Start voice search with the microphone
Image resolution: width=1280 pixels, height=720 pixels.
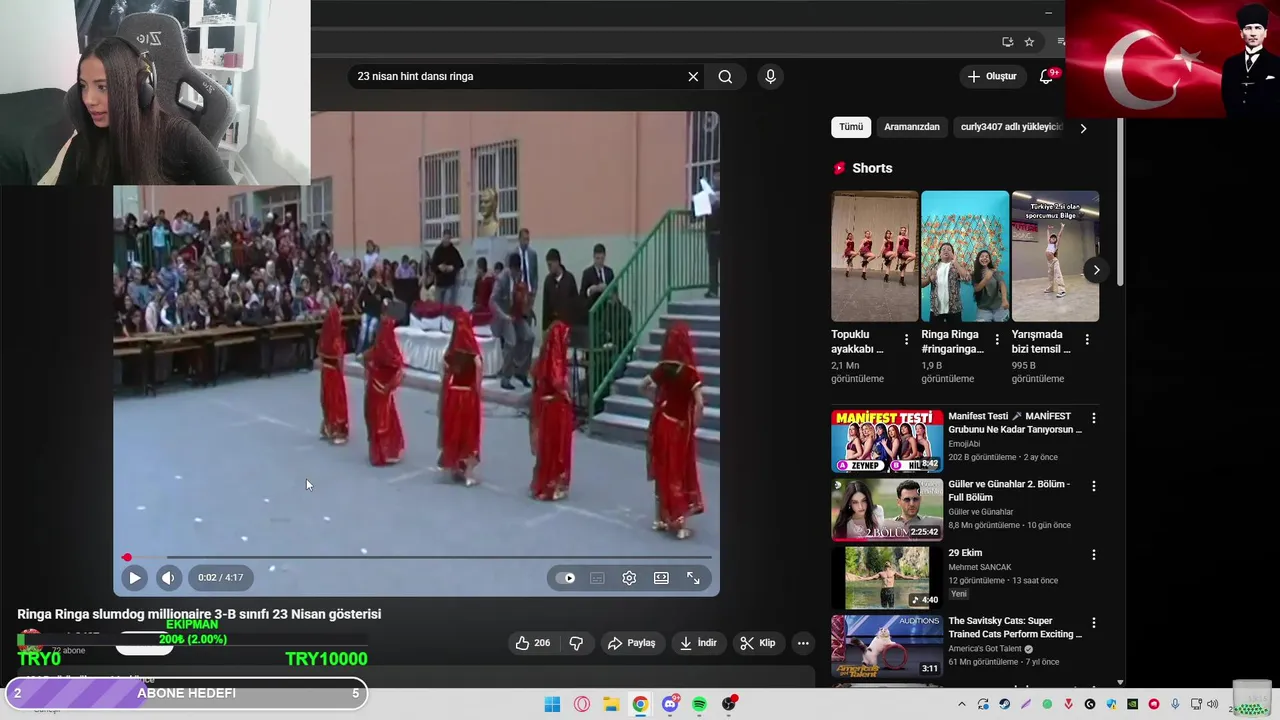pos(770,76)
